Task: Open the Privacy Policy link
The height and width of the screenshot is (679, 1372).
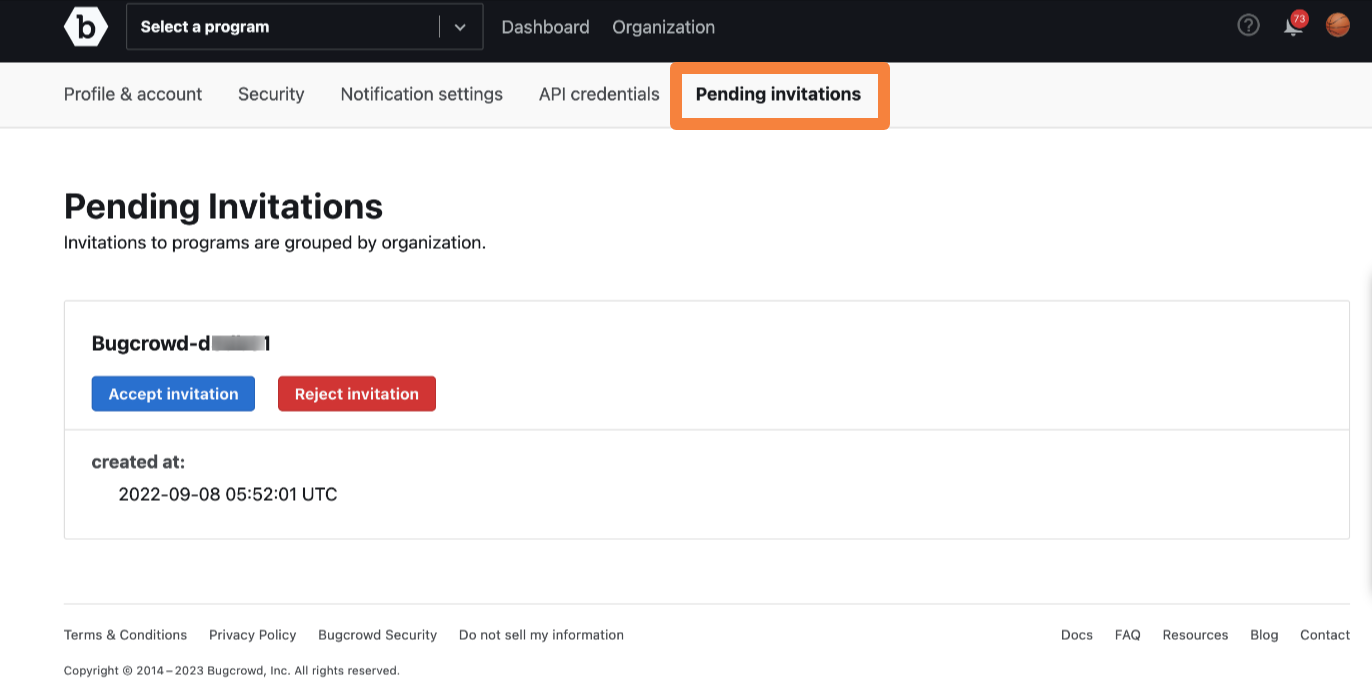Action: [252, 635]
